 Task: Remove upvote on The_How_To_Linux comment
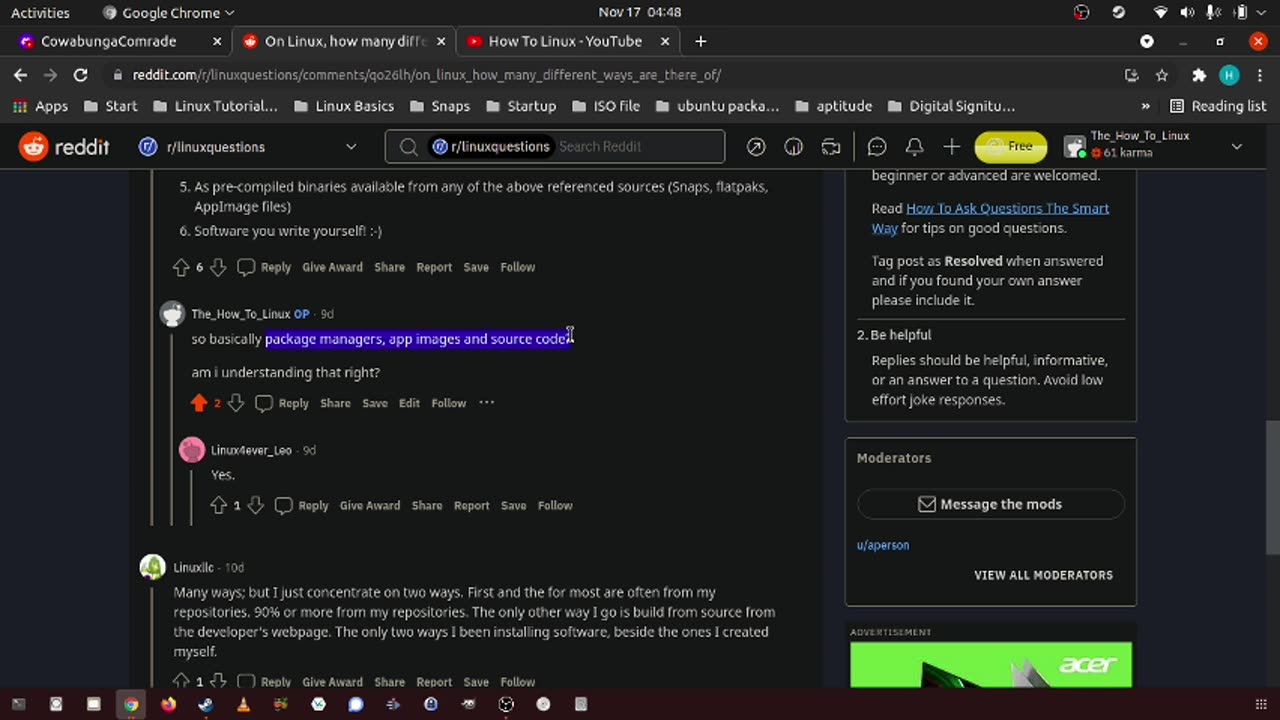pos(199,403)
